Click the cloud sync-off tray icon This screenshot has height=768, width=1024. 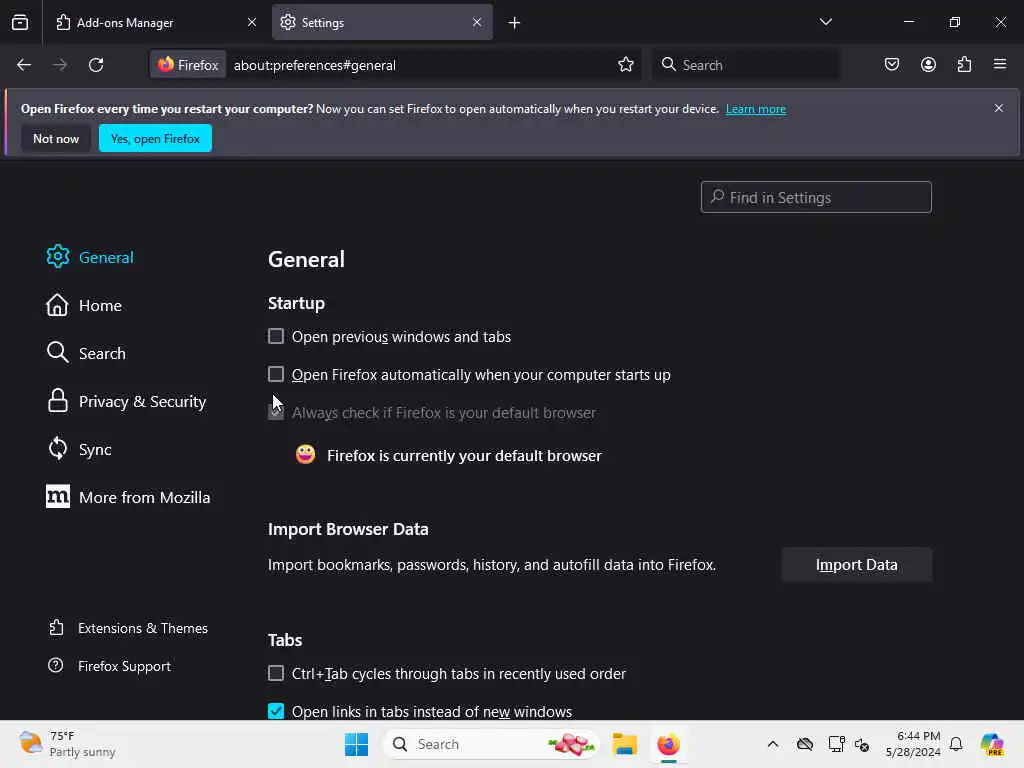pyautogui.click(x=805, y=744)
